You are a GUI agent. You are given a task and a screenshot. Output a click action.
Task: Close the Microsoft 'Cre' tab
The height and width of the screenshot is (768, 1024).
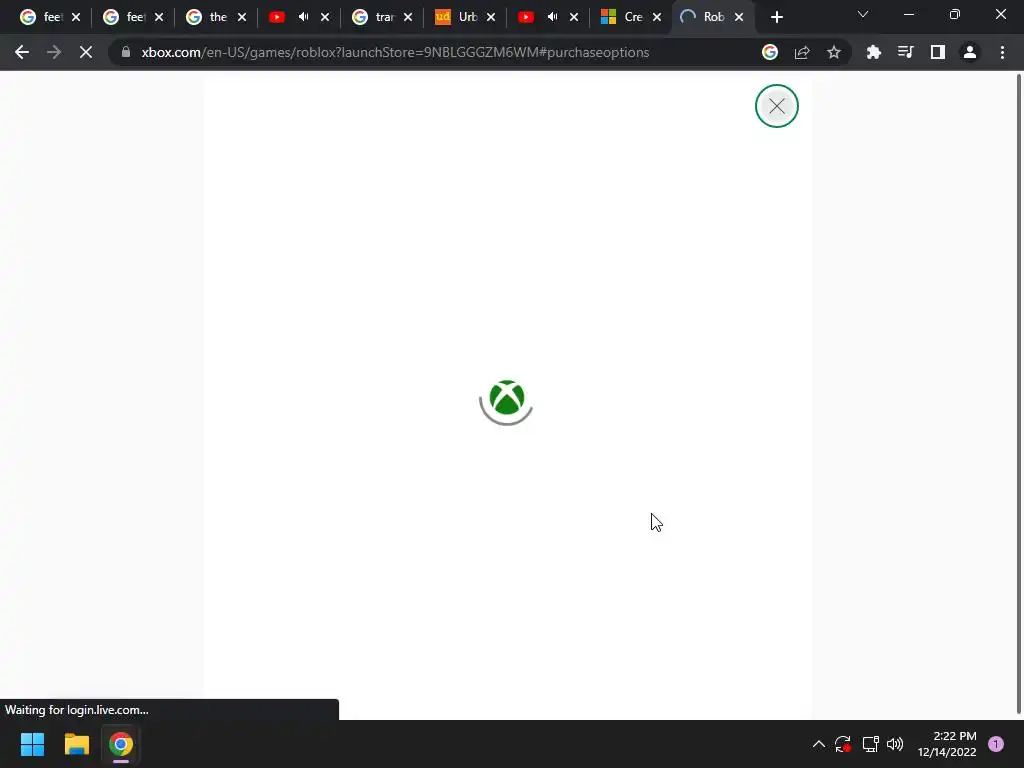point(657,17)
